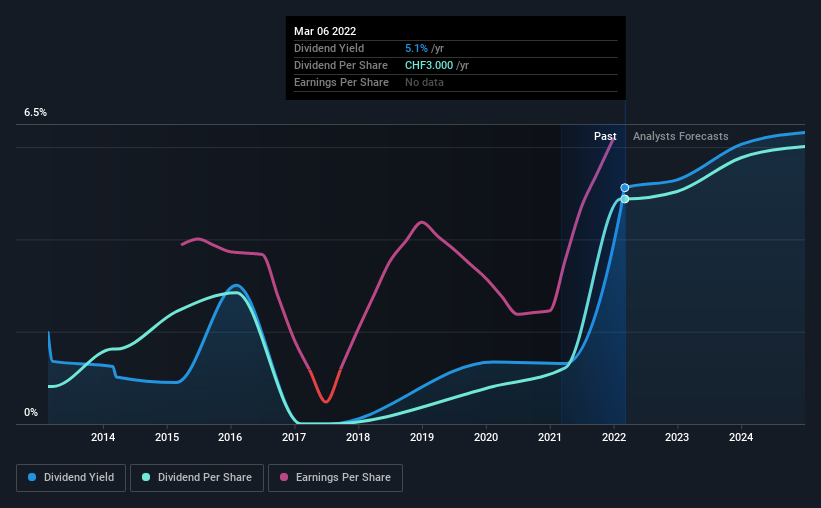Click the 6.5% y-axis label
The height and width of the screenshot is (508, 821).
click(35, 113)
